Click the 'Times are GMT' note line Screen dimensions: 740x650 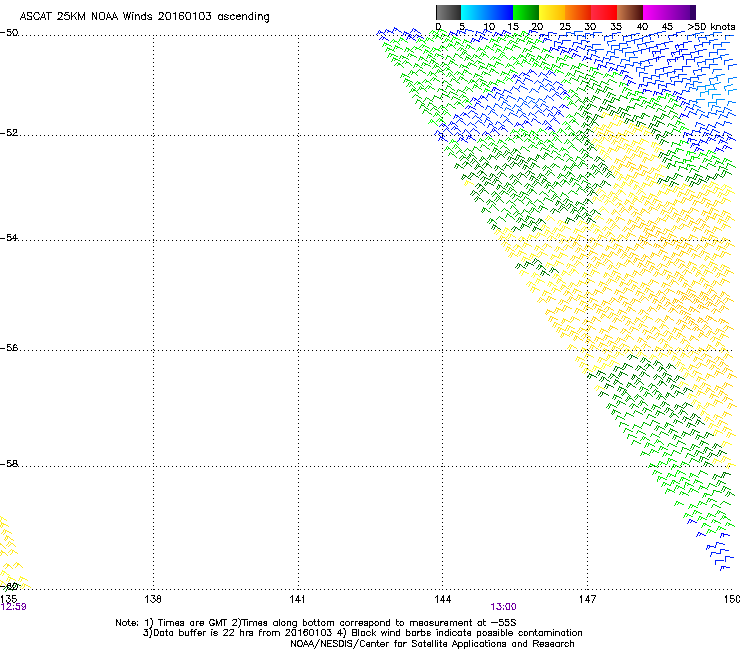click(x=316, y=623)
